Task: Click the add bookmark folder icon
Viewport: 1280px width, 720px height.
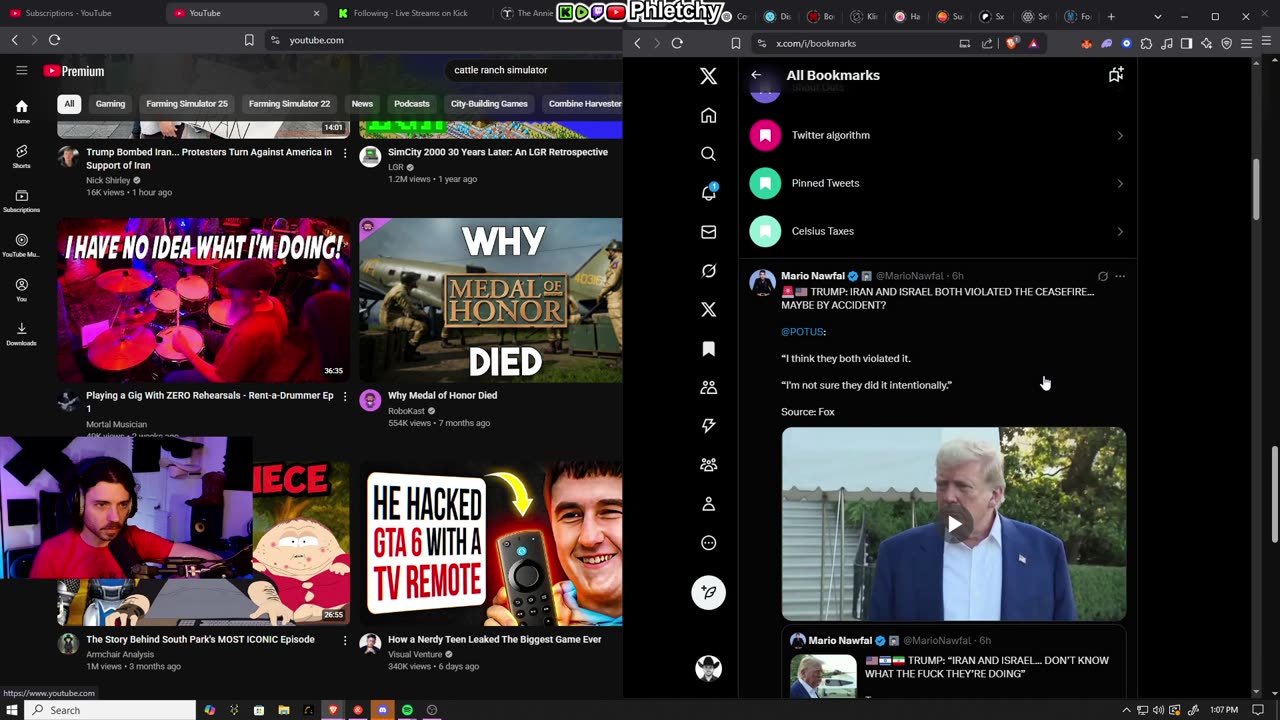Action: [x=1116, y=75]
